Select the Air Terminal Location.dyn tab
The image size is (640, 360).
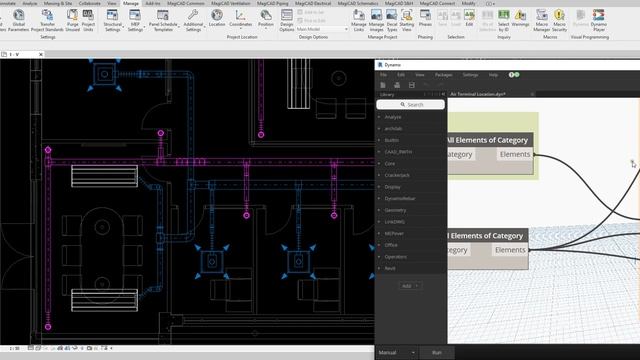coord(478,94)
